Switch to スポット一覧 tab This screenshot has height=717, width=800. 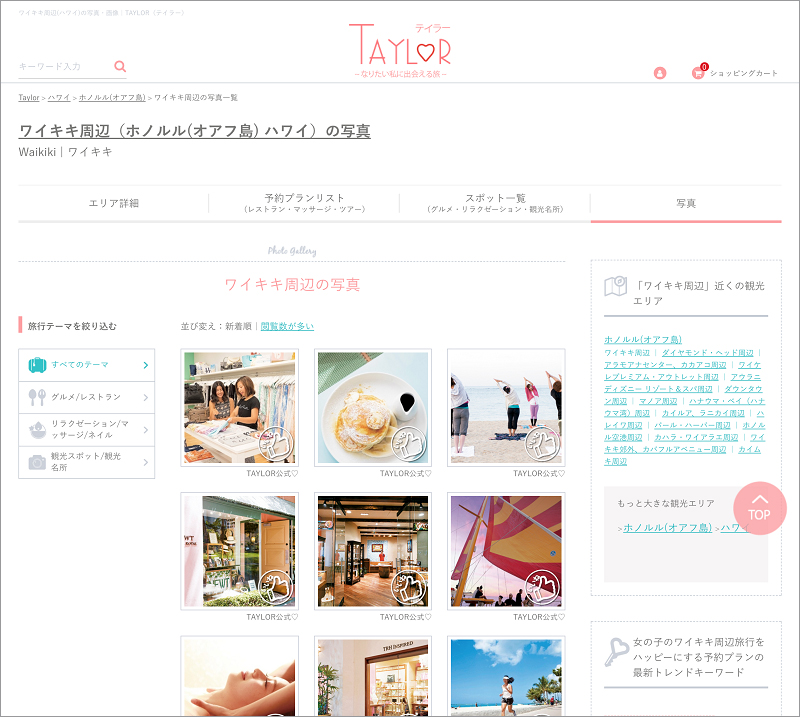495,203
